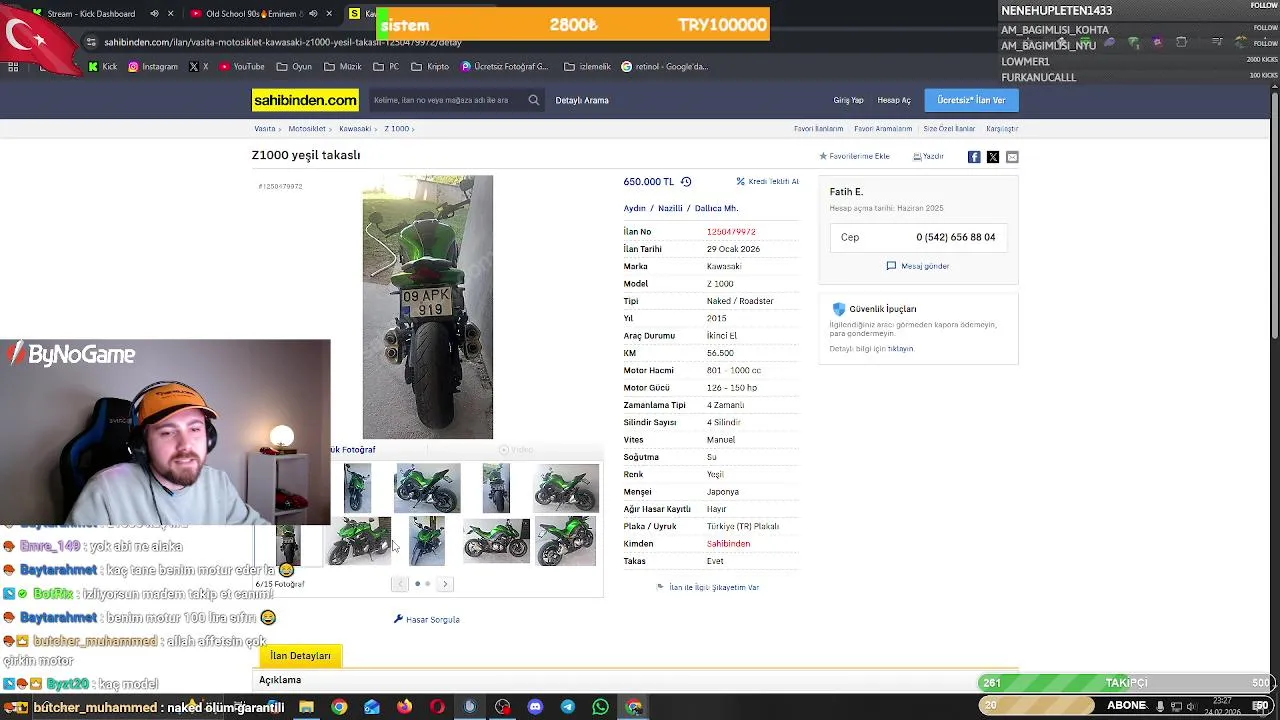Click the search magnifier icon
The height and width of the screenshot is (720, 1280).
(x=534, y=100)
